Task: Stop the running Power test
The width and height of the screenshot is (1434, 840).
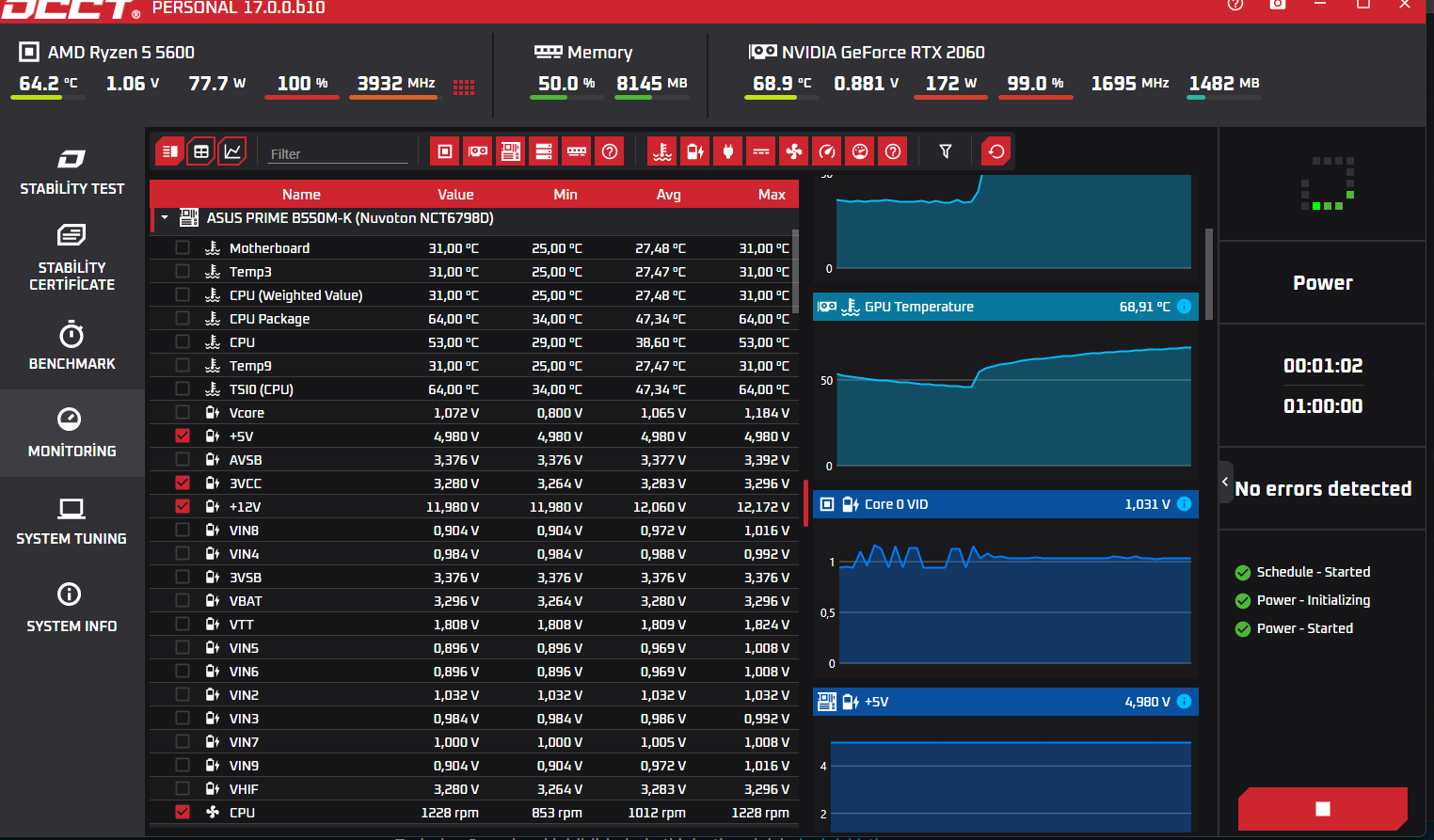Action: pos(1323,809)
